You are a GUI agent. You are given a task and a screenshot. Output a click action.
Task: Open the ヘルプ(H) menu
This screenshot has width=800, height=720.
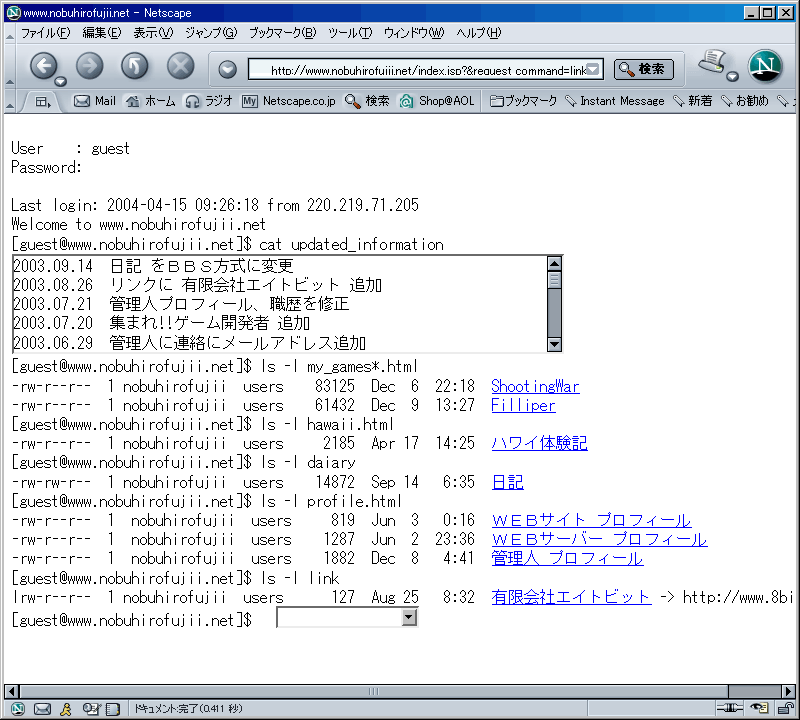tap(479, 33)
